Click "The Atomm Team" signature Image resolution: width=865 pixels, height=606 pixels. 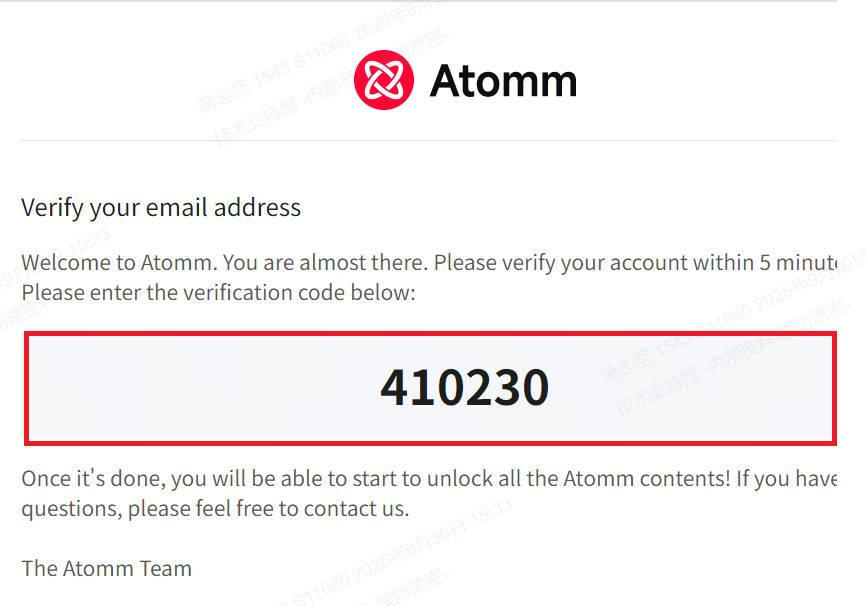point(107,569)
